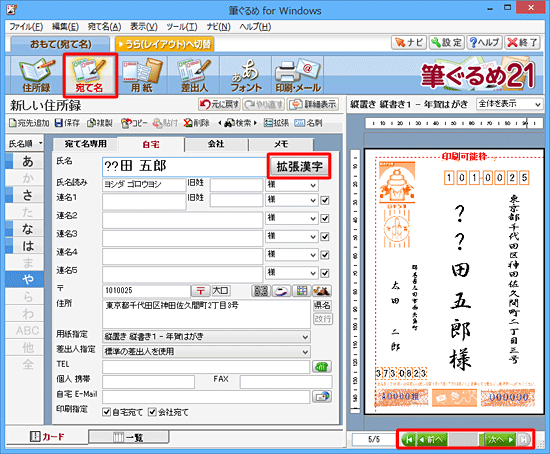Image resolution: width=550 pixels, height=454 pixels.
Task: Open the 用紙 paper settings icon
Action: [142, 75]
